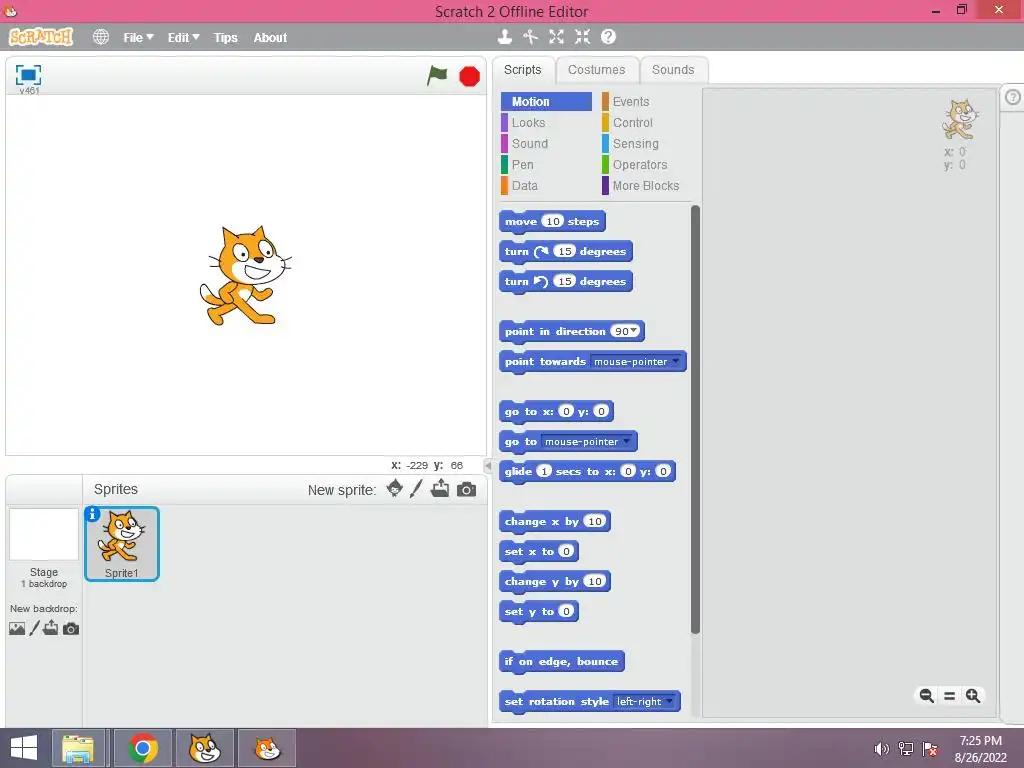Open the About menu item
The width and height of the screenshot is (1024, 768).
coord(270,38)
